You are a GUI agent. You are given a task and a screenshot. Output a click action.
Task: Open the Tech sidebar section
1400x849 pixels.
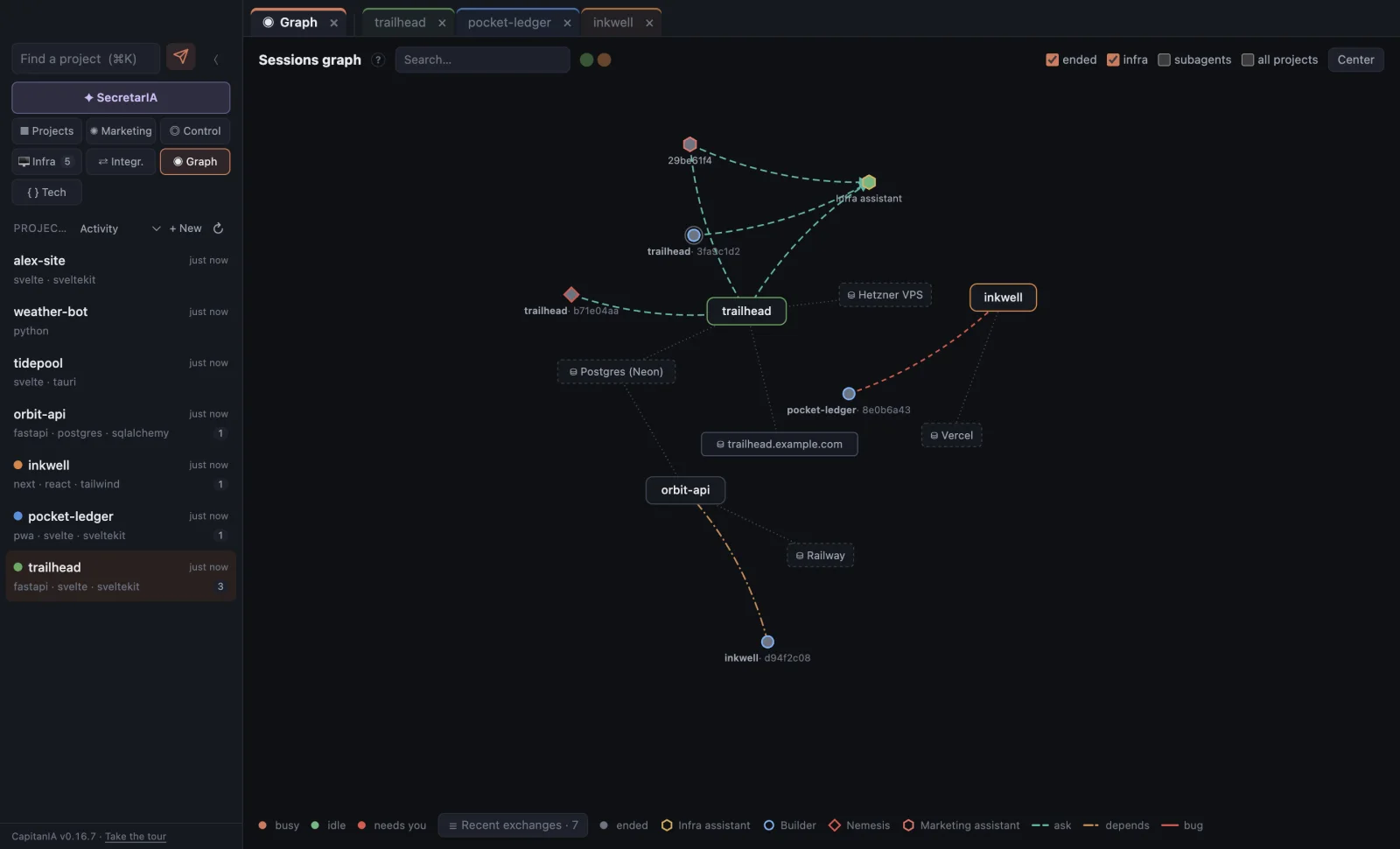pos(46,193)
